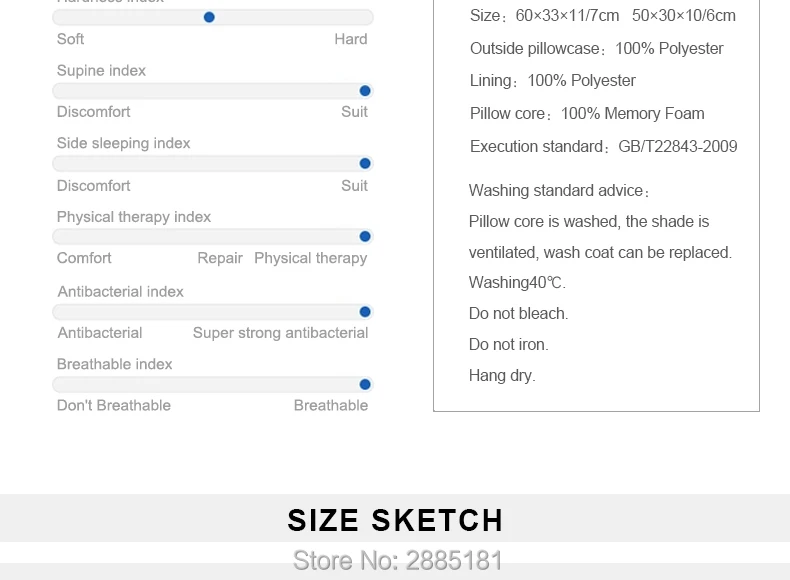Click the SIZE SKETCH heading banner
790x580 pixels.
click(x=395, y=520)
